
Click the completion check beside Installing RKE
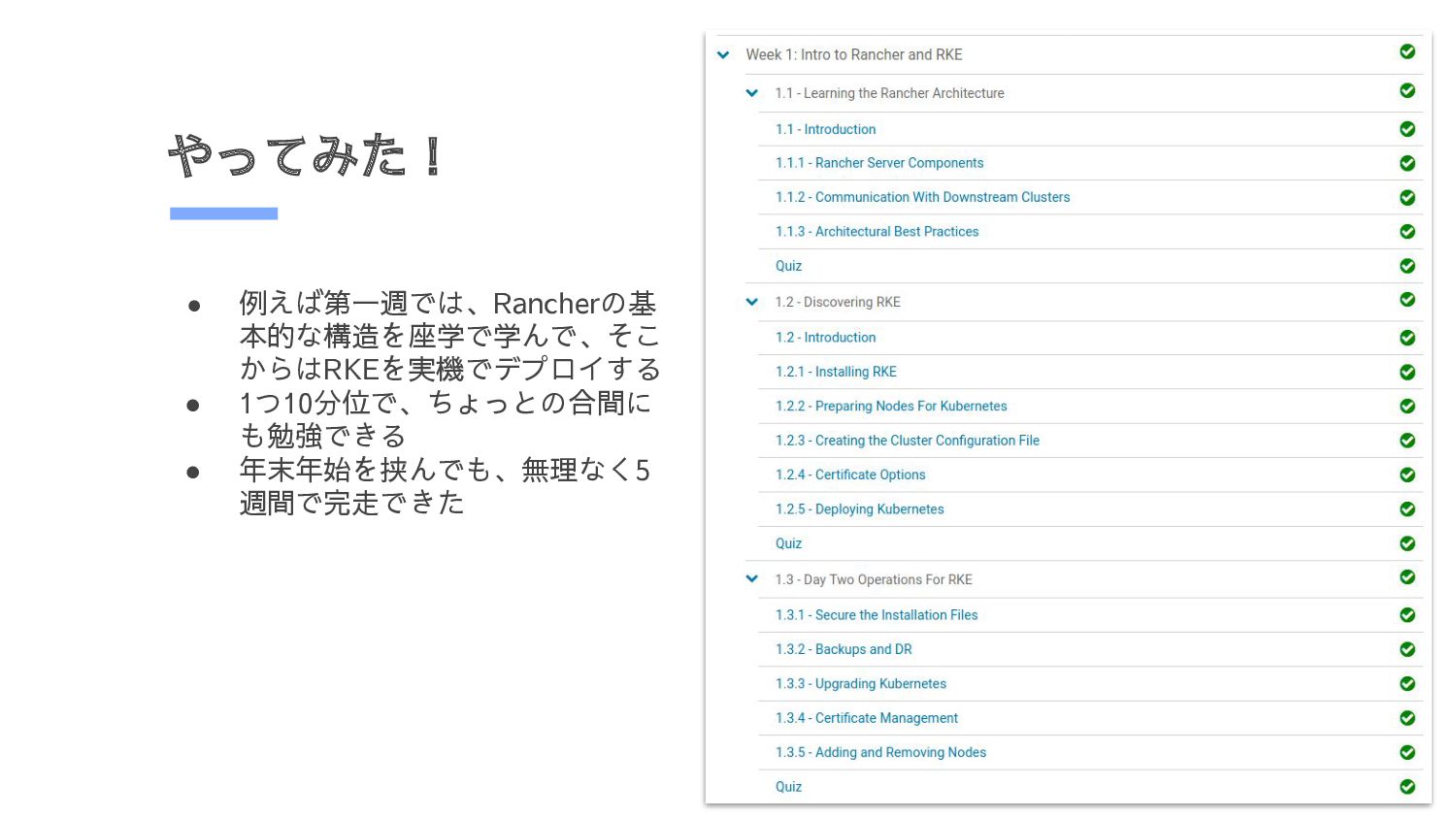(x=1407, y=373)
